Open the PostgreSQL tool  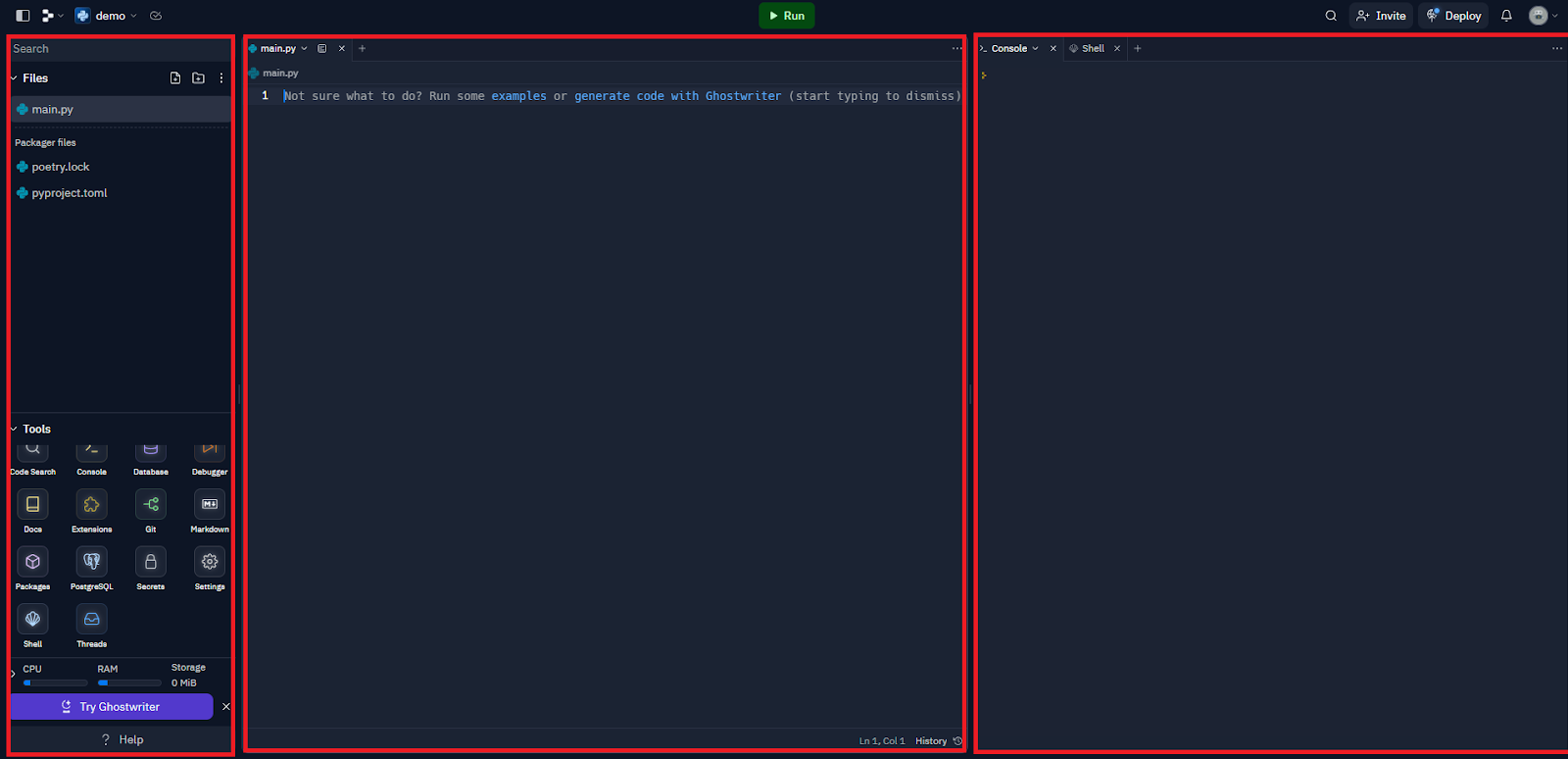pyautogui.click(x=91, y=562)
